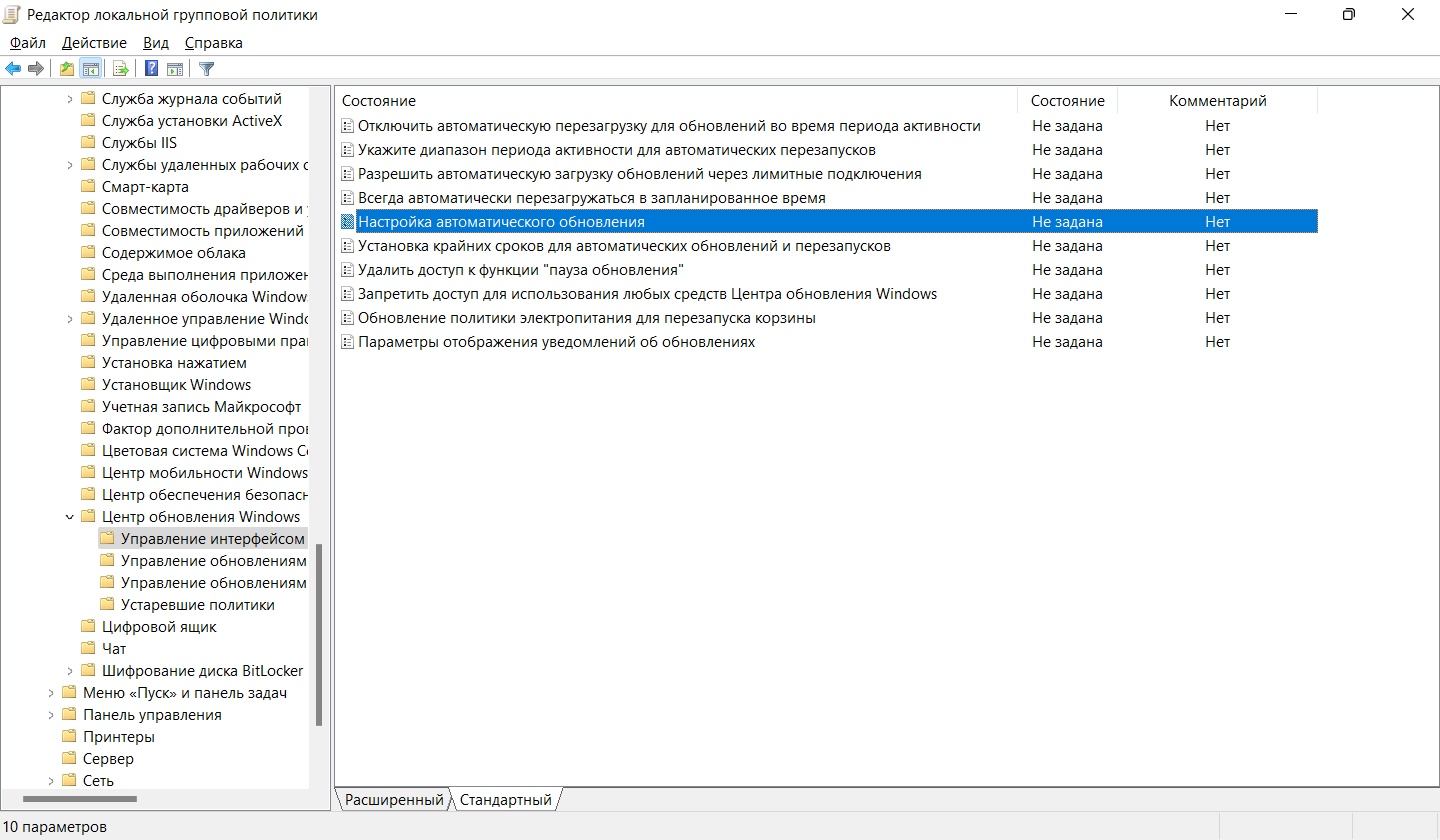This screenshot has width=1440, height=840.
Task: Click the Filter funnel icon
Action: [x=207, y=69]
